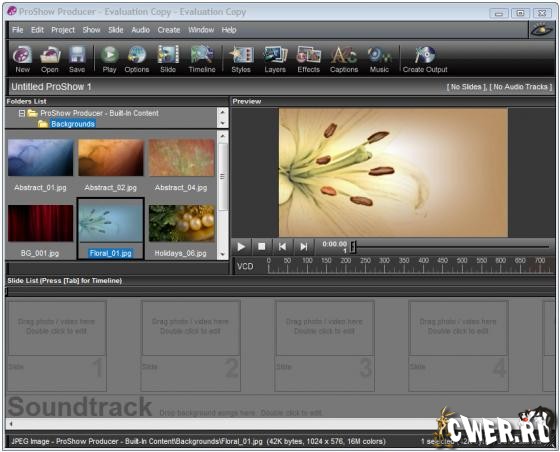The height and width of the screenshot is (452, 560).
Task: Click empty slide slot 1
Action: click(57, 346)
